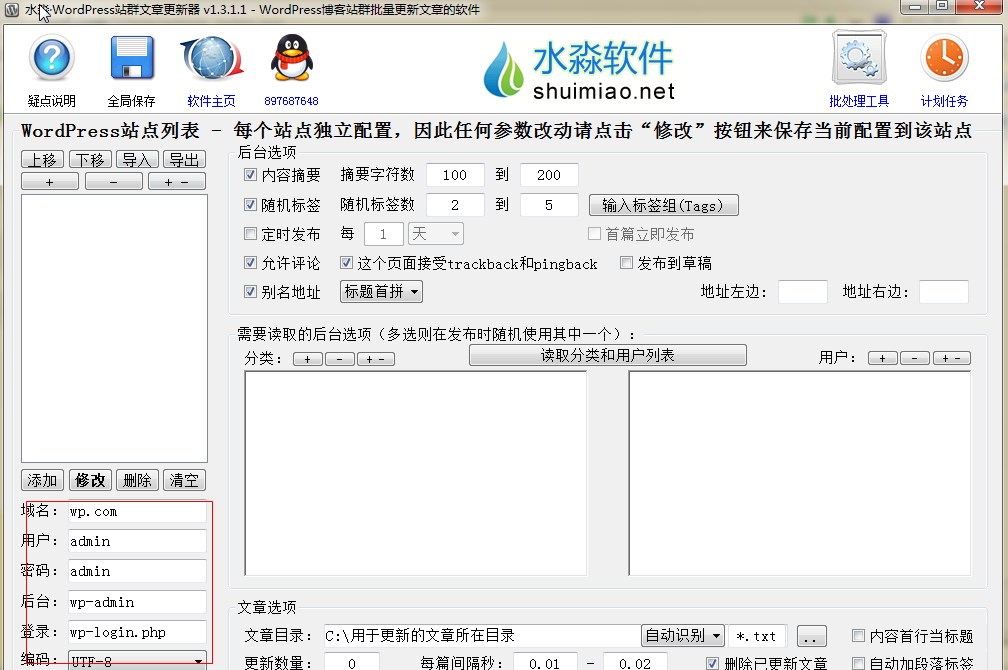The image size is (1008, 670).
Task: Open the 标题首拼 dropdown
Action: 381,291
